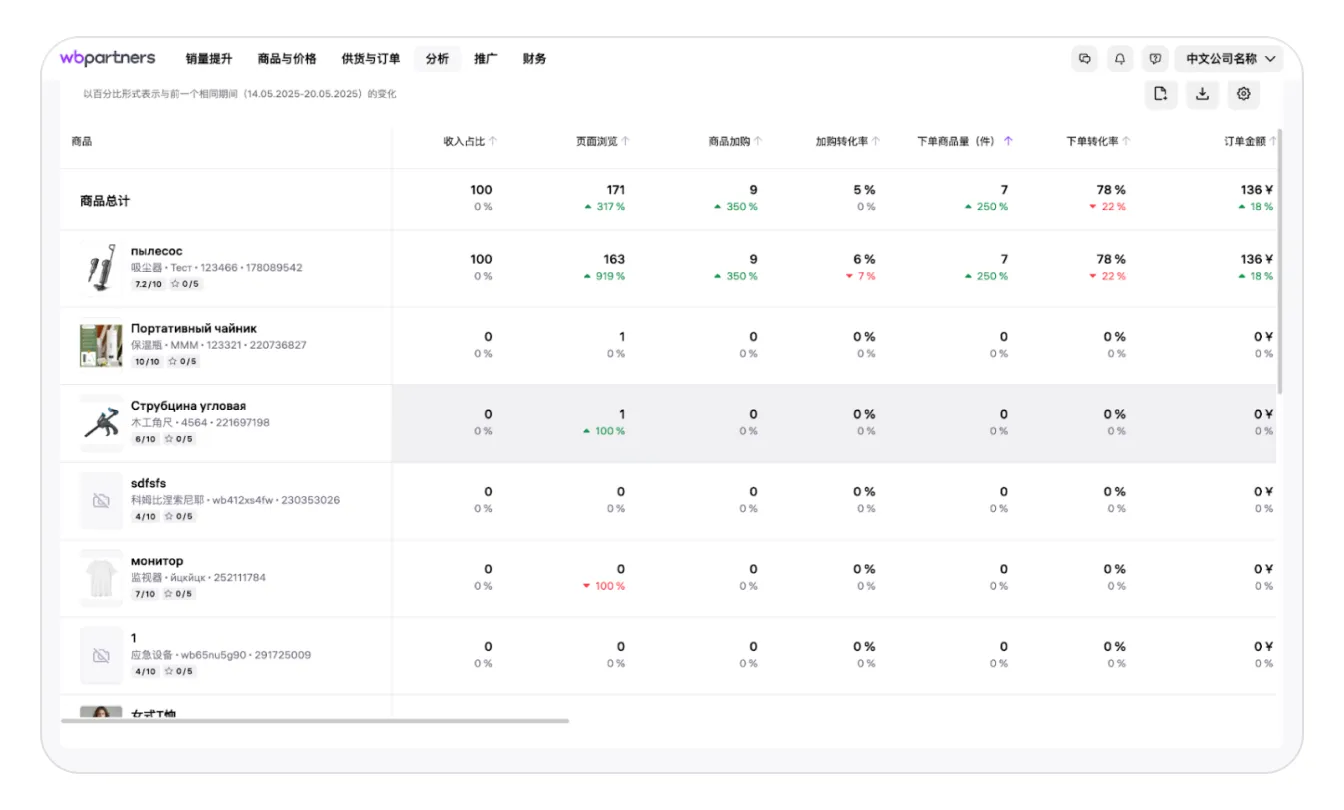Image resolution: width=1344 pixels, height=810 pixels.
Task: Open the Струбцина угловая product link
Action: (188, 406)
